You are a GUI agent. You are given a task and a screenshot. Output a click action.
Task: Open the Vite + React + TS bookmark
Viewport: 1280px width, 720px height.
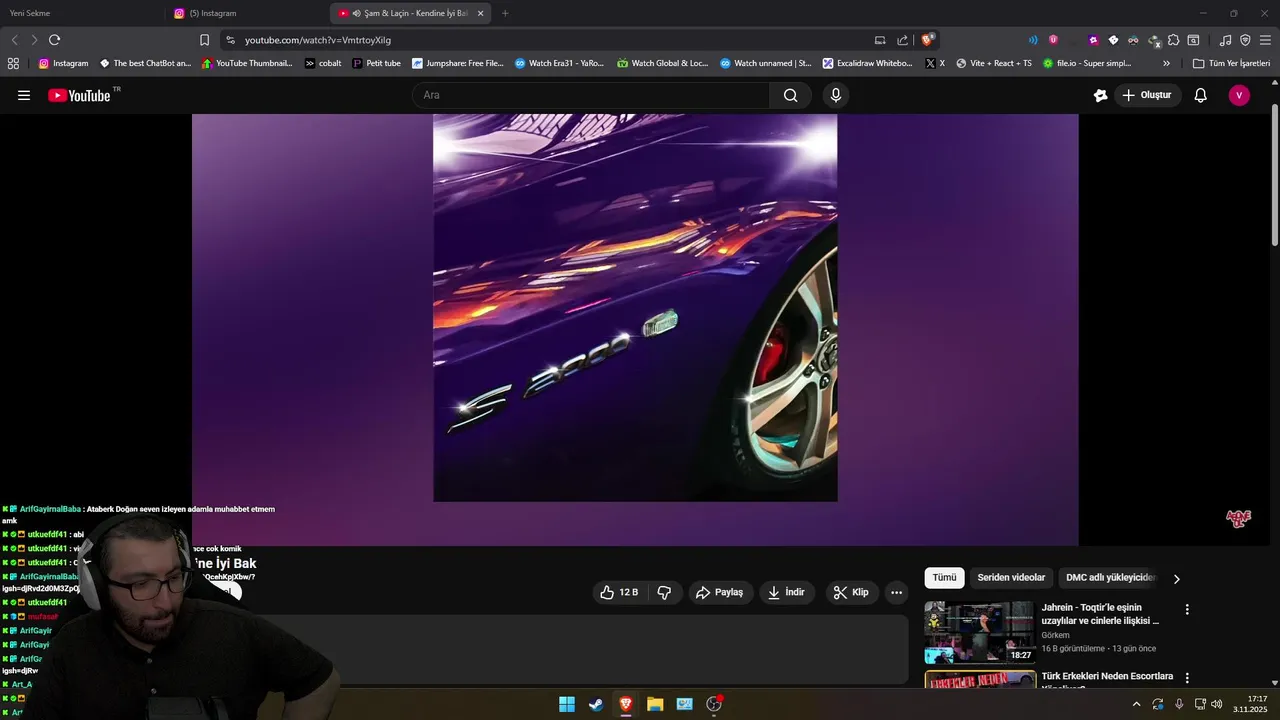(x=994, y=63)
